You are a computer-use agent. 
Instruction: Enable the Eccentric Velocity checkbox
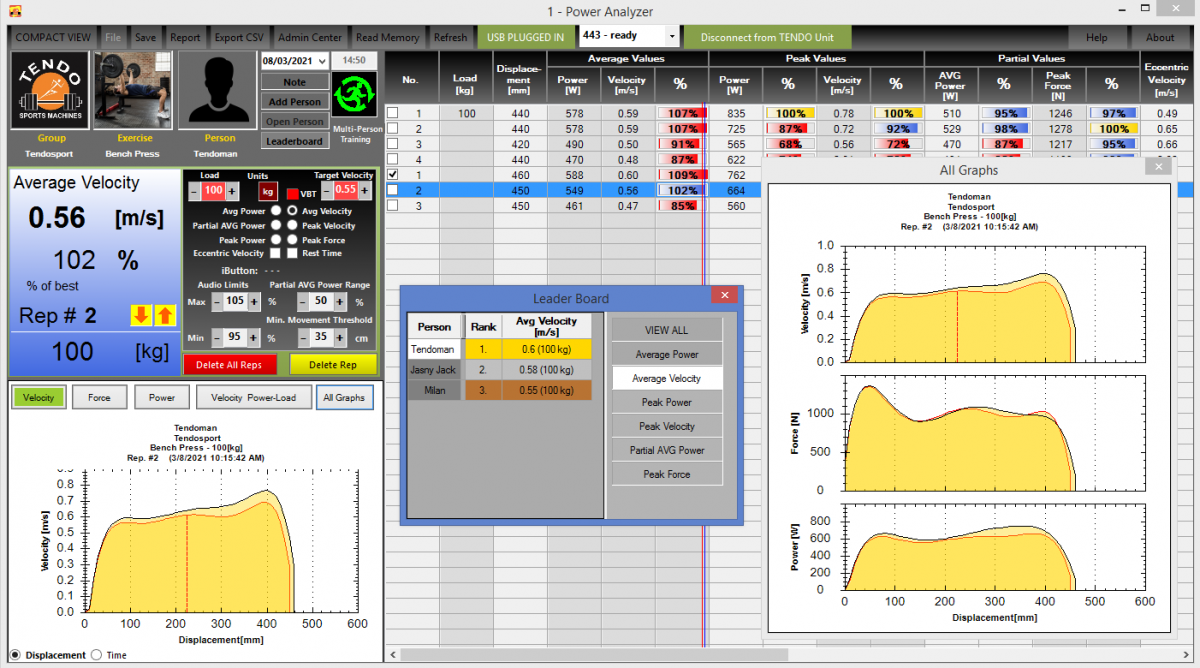click(x=275, y=253)
